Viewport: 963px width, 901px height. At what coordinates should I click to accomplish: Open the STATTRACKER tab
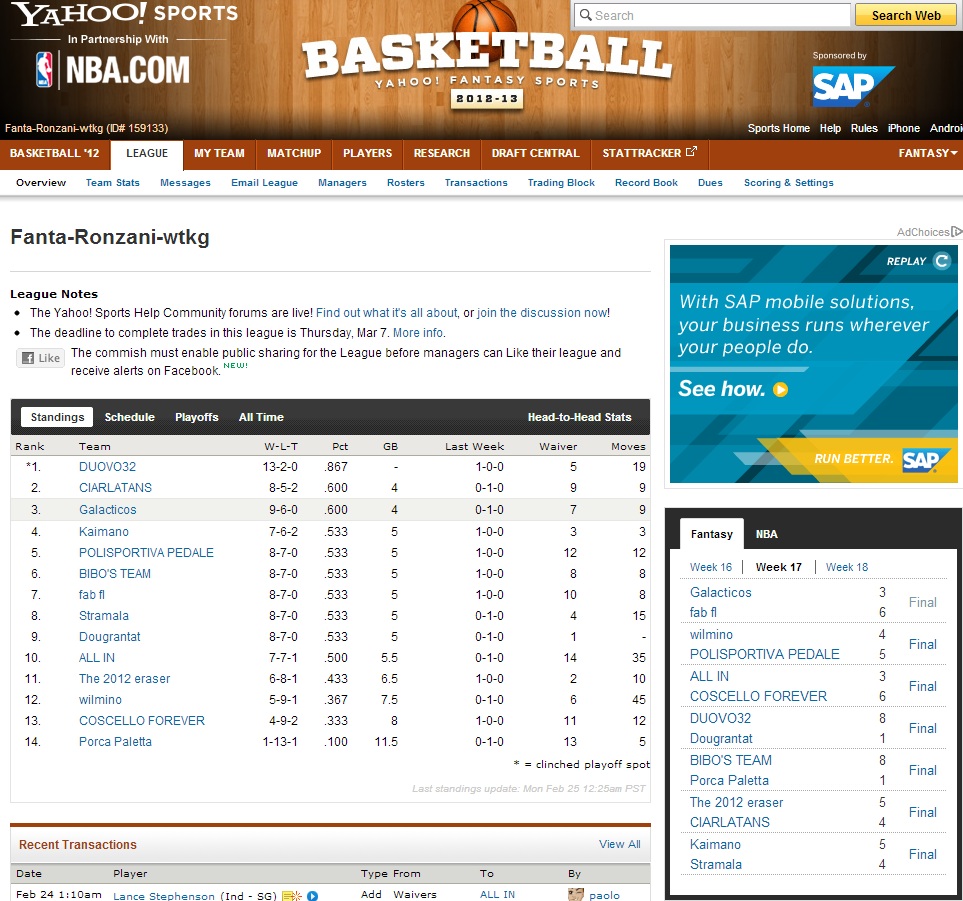coord(649,153)
